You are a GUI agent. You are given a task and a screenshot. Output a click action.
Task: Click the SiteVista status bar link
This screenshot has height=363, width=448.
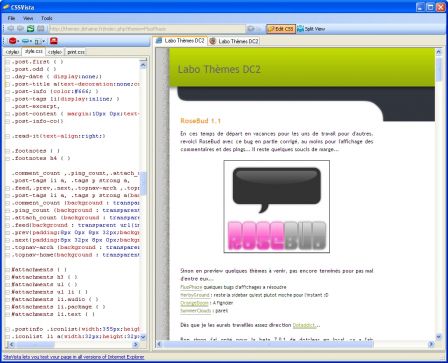pos(74,357)
